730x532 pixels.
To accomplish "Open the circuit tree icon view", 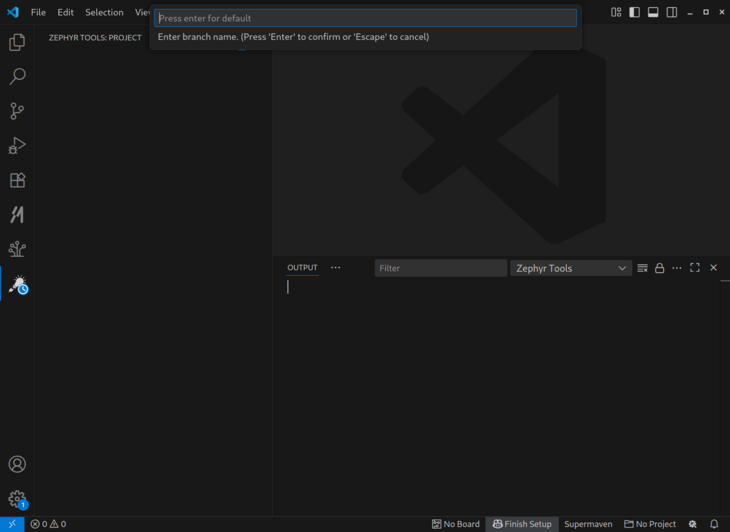I will tap(17, 249).
